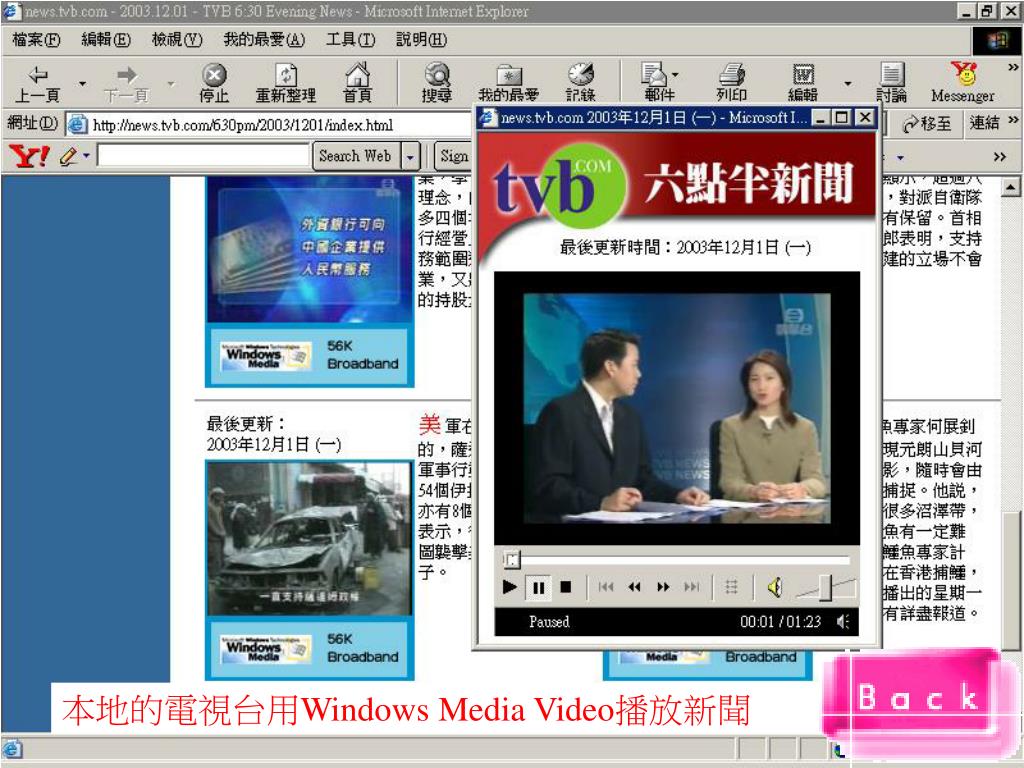
Task: Go to 首頁 home icon
Action: (357, 84)
